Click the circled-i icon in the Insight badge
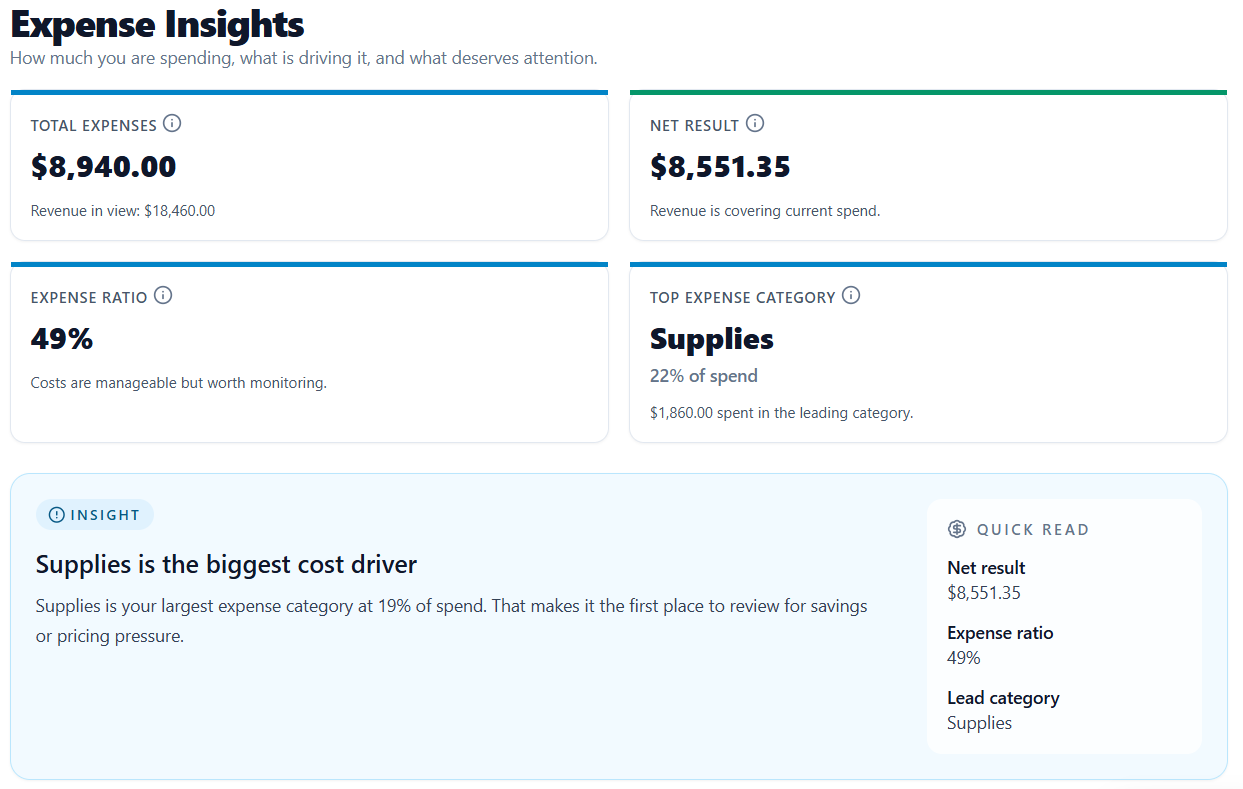Image resolution: width=1243 pixels, height=789 pixels. pos(57,514)
